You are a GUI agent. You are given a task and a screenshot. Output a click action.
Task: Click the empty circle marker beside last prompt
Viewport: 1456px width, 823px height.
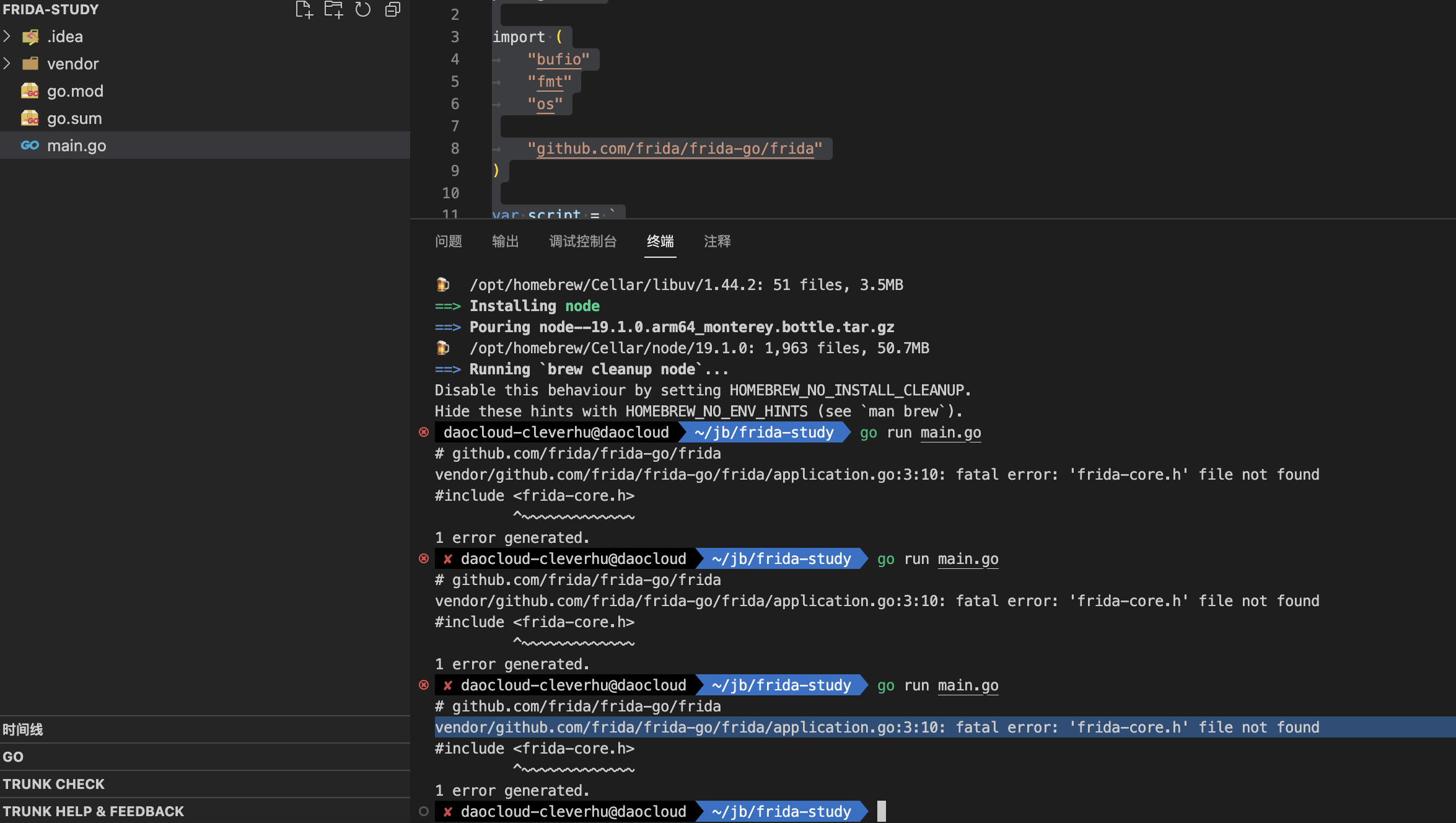pyautogui.click(x=424, y=811)
